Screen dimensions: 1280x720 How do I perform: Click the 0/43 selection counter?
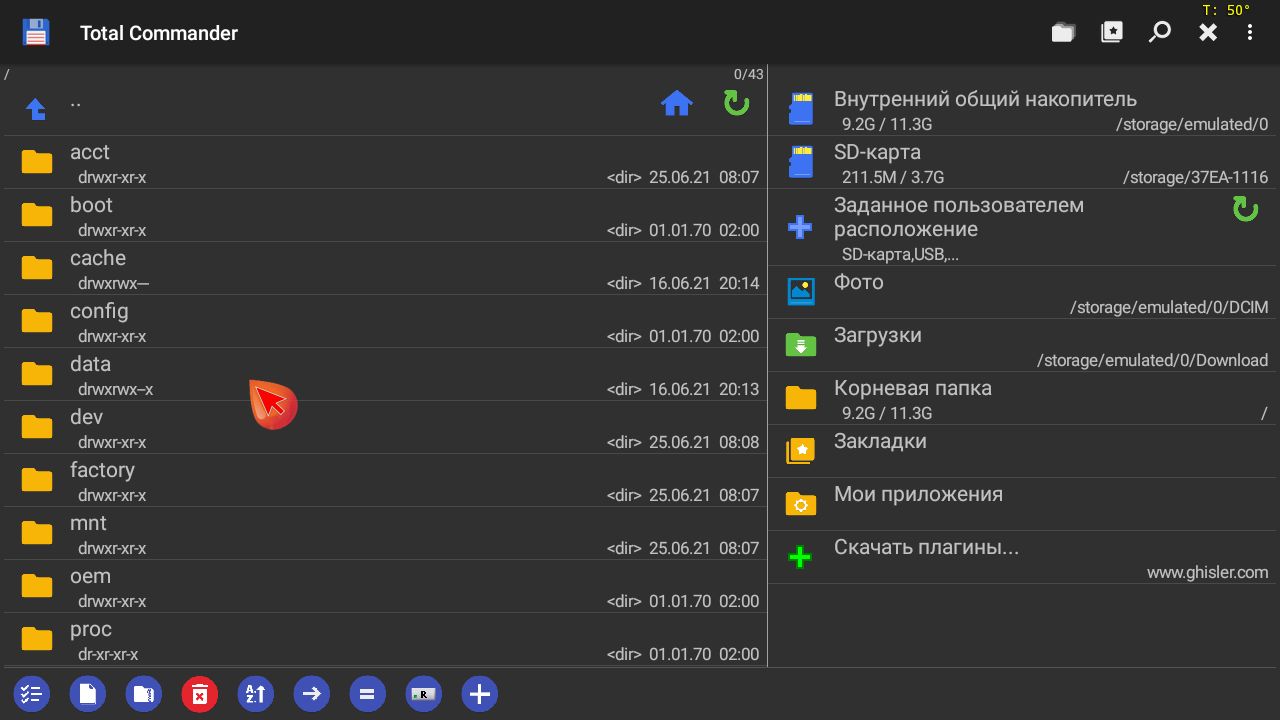point(748,74)
